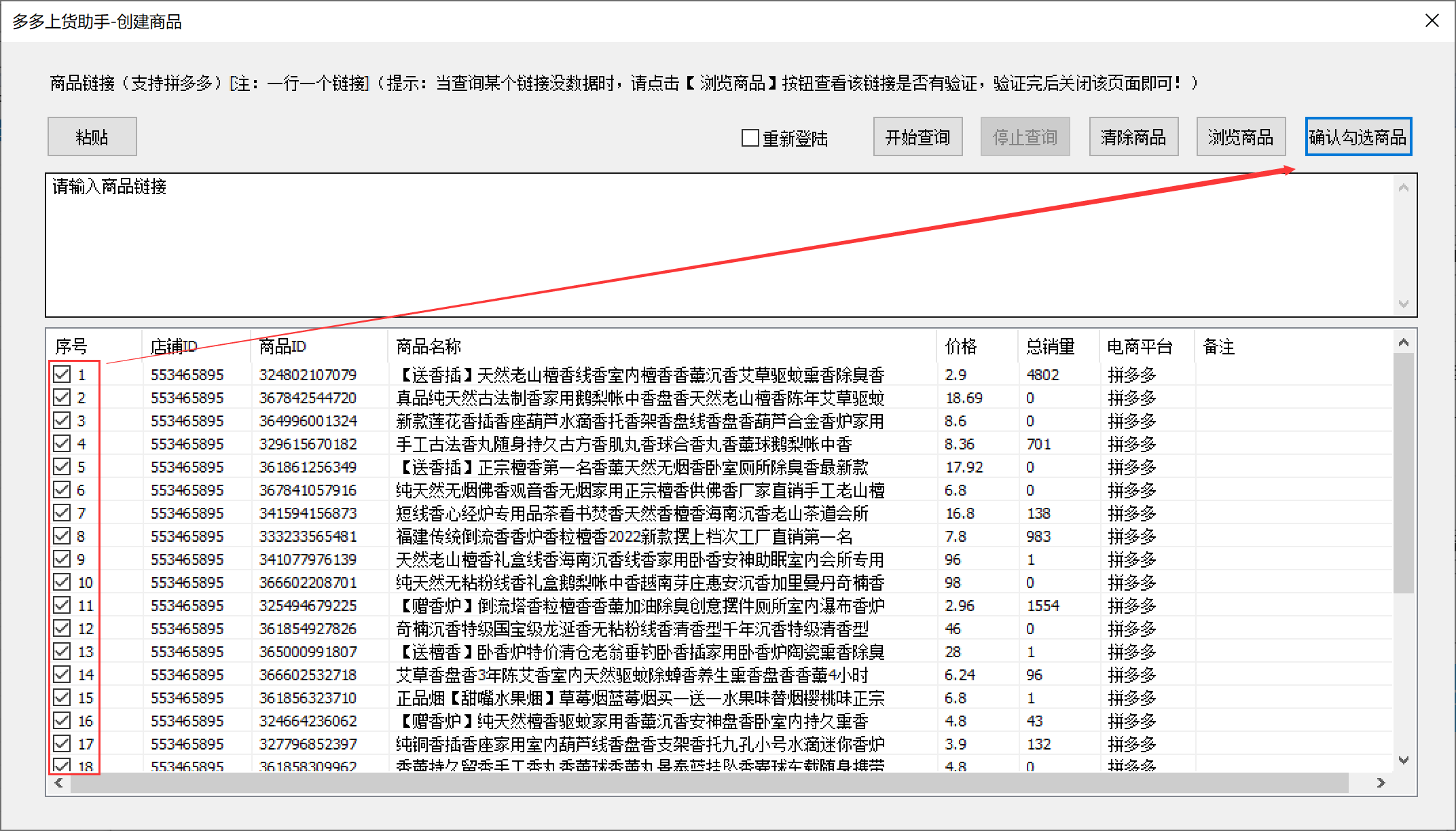Click the 粘贴 paste button
The image size is (1456, 831).
click(x=92, y=137)
